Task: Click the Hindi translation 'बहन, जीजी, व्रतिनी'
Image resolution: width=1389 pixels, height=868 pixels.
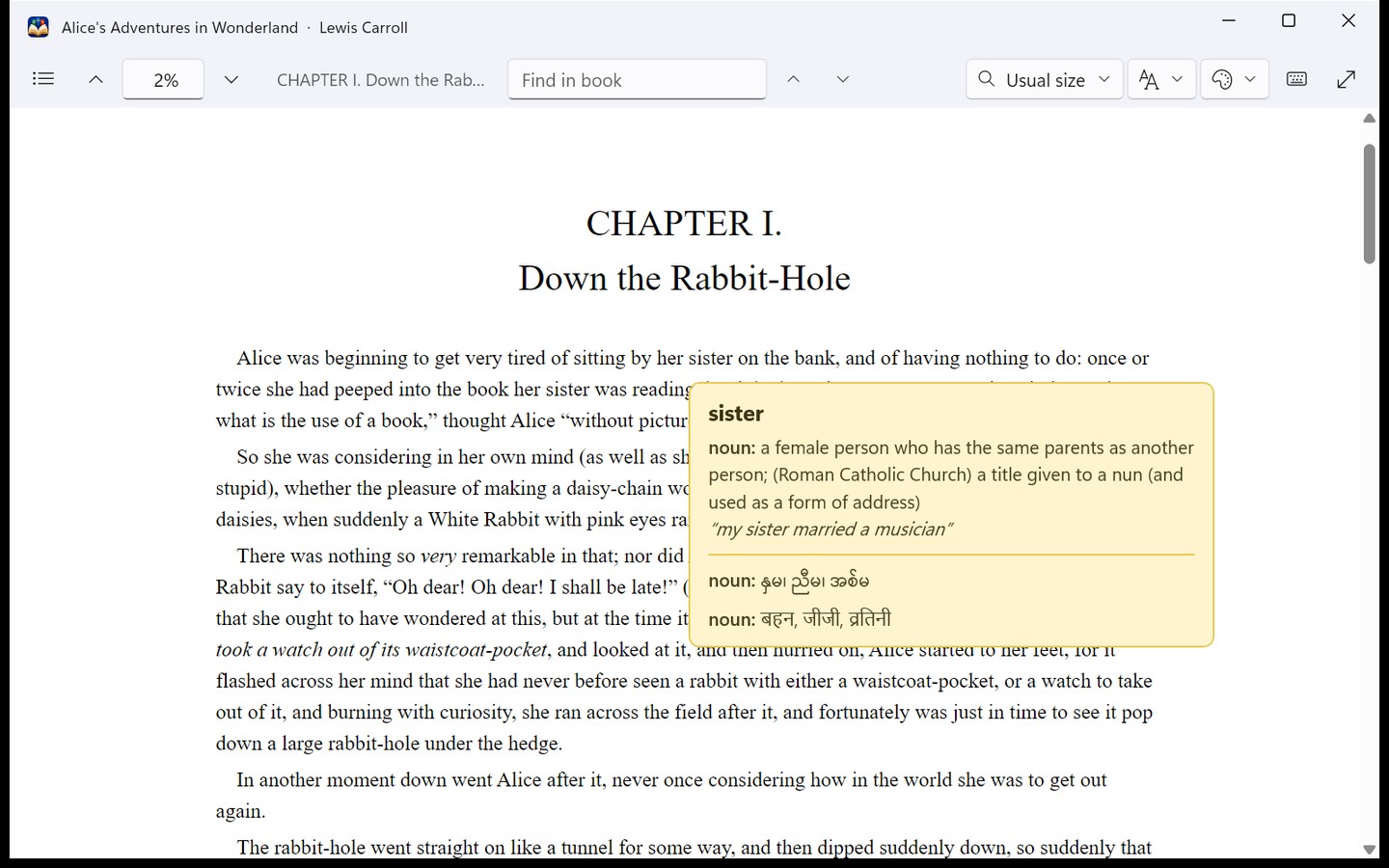Action: [826, 618]
